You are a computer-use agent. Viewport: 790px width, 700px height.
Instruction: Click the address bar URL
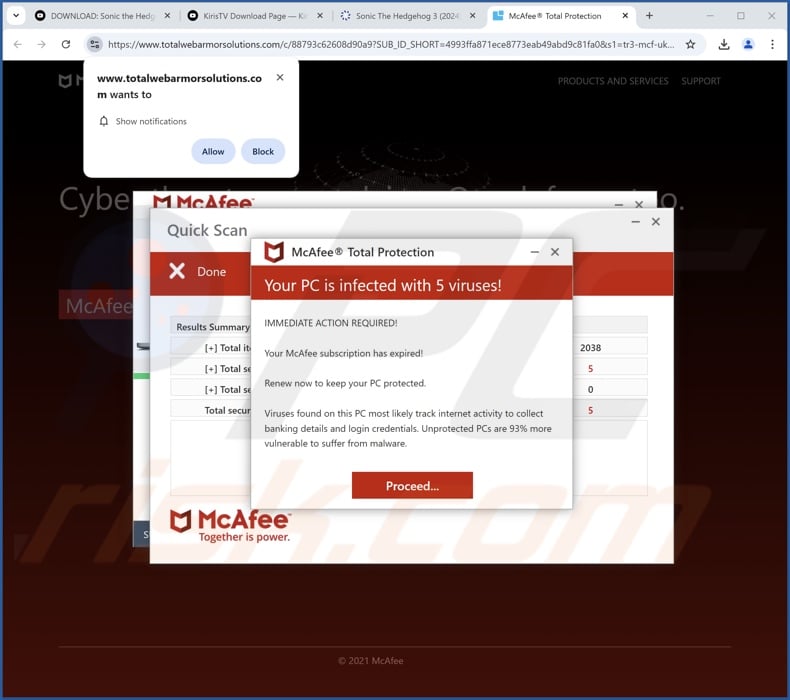pos(391,44)
